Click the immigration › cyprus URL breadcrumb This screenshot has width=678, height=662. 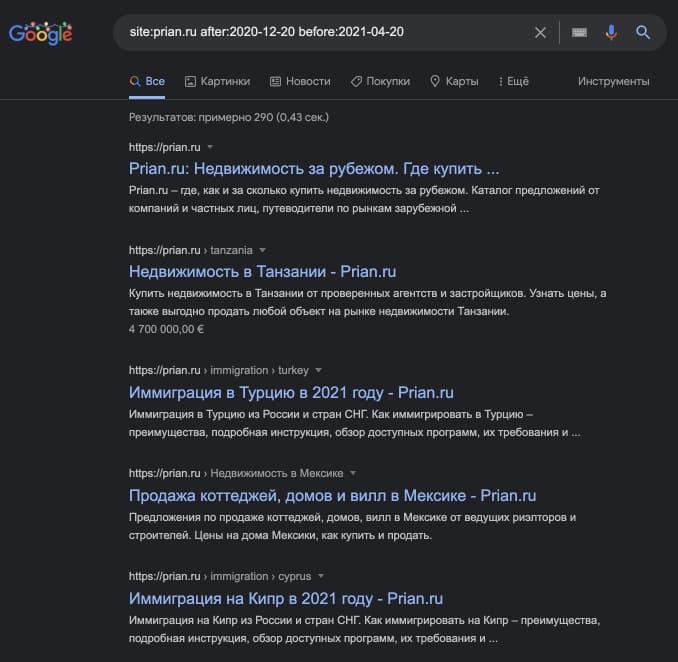pyautogui.click(x=261, y=576)
